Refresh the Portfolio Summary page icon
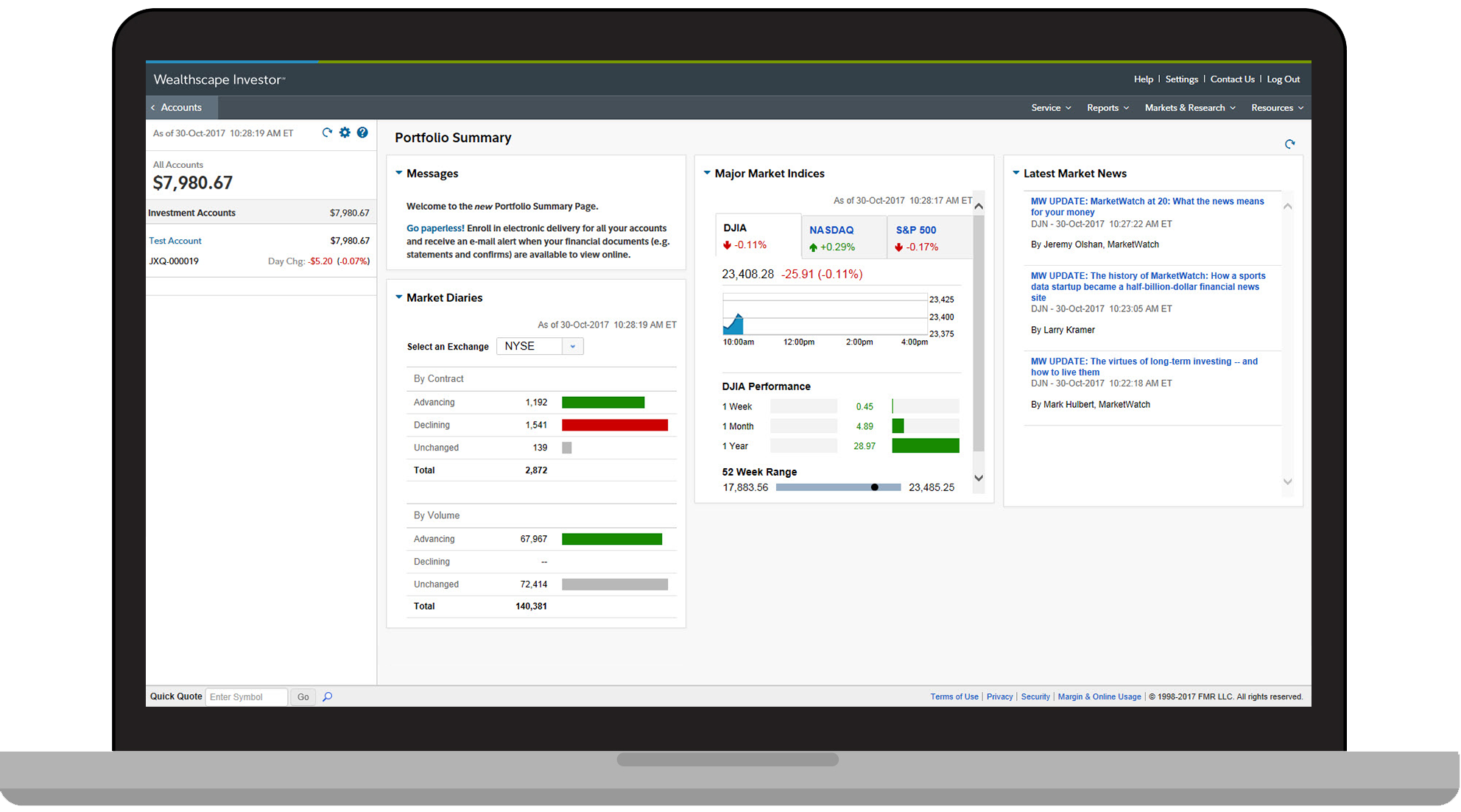This screenshot has height=812, width=1461. click(x=1289, y=144)
